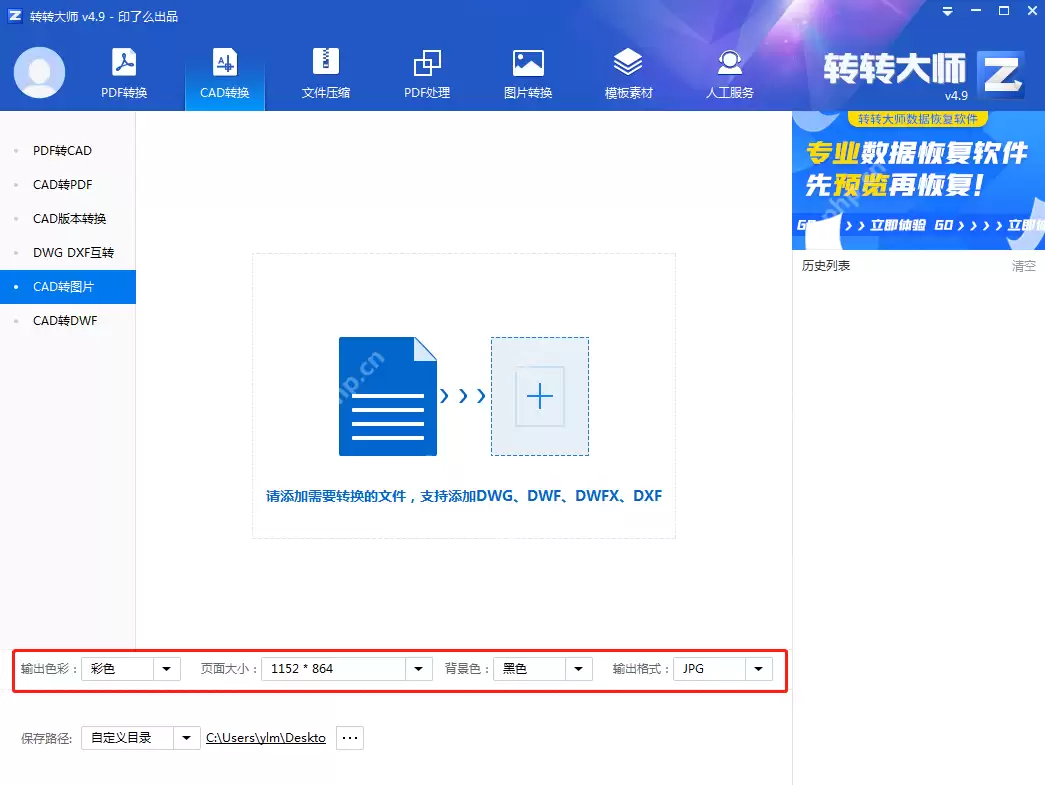Switch to the CAD转PDF tab

pyautogui.click(x=63, y=184)
